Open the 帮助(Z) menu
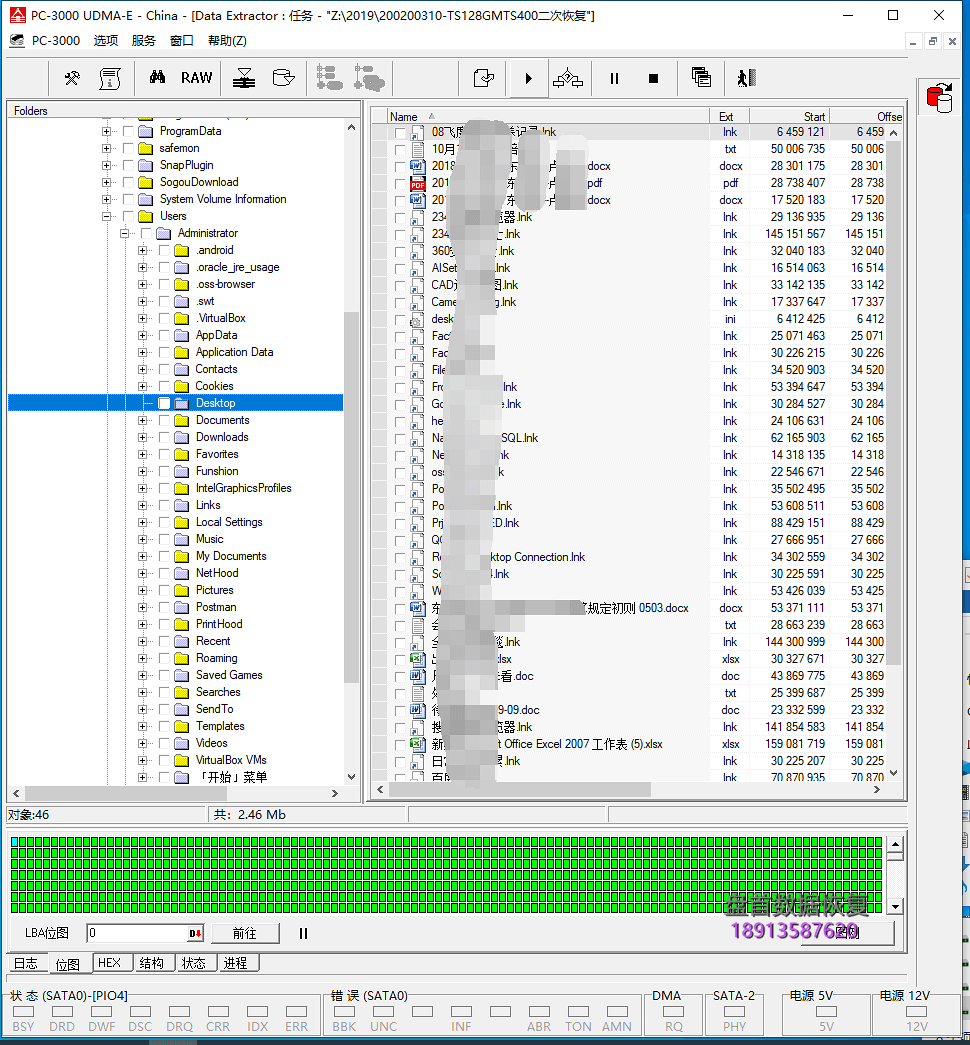The height and width of the screenshot is (1045, 970). 227,41
